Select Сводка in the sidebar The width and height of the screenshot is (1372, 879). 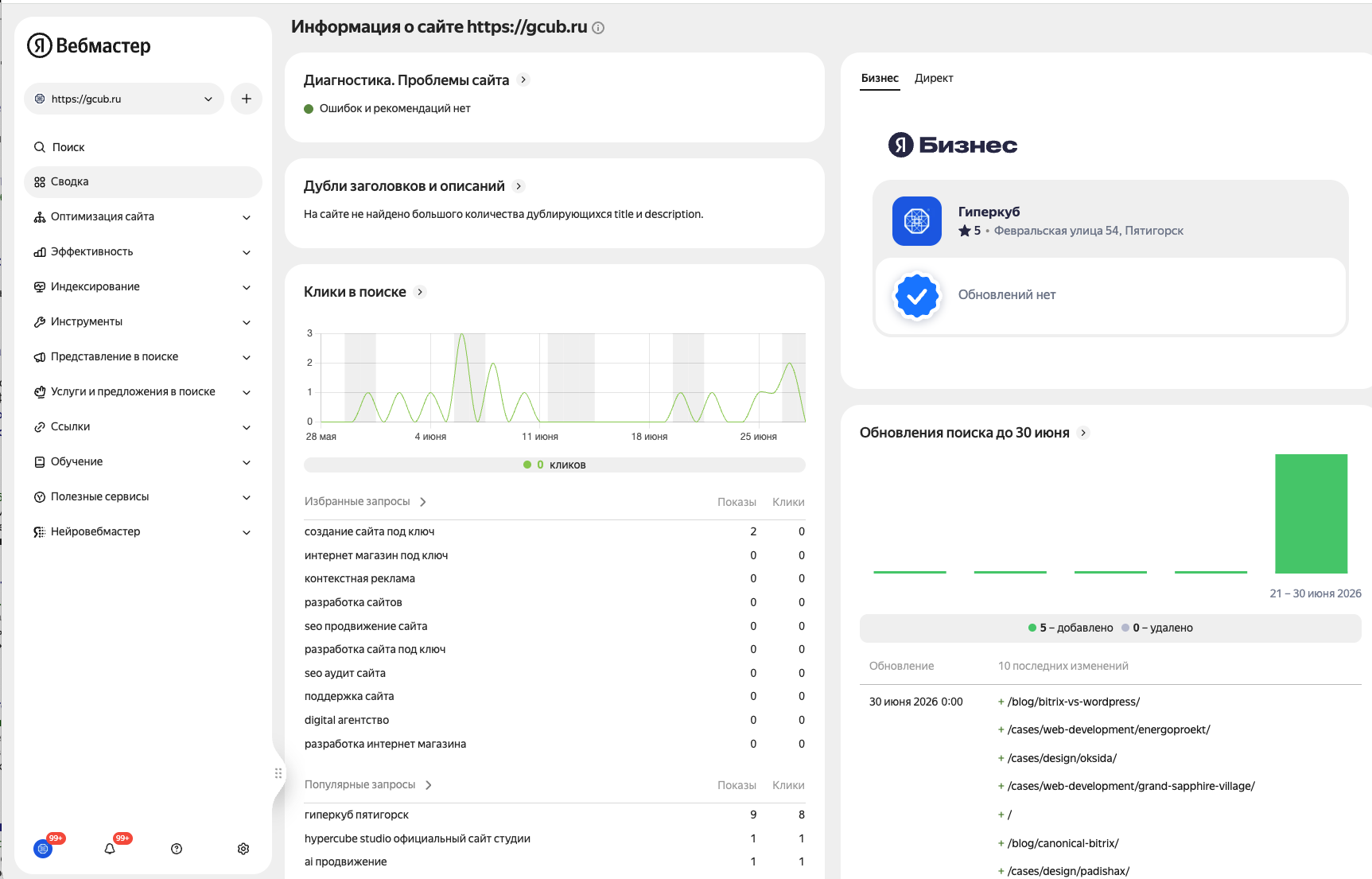coord(143,182)
